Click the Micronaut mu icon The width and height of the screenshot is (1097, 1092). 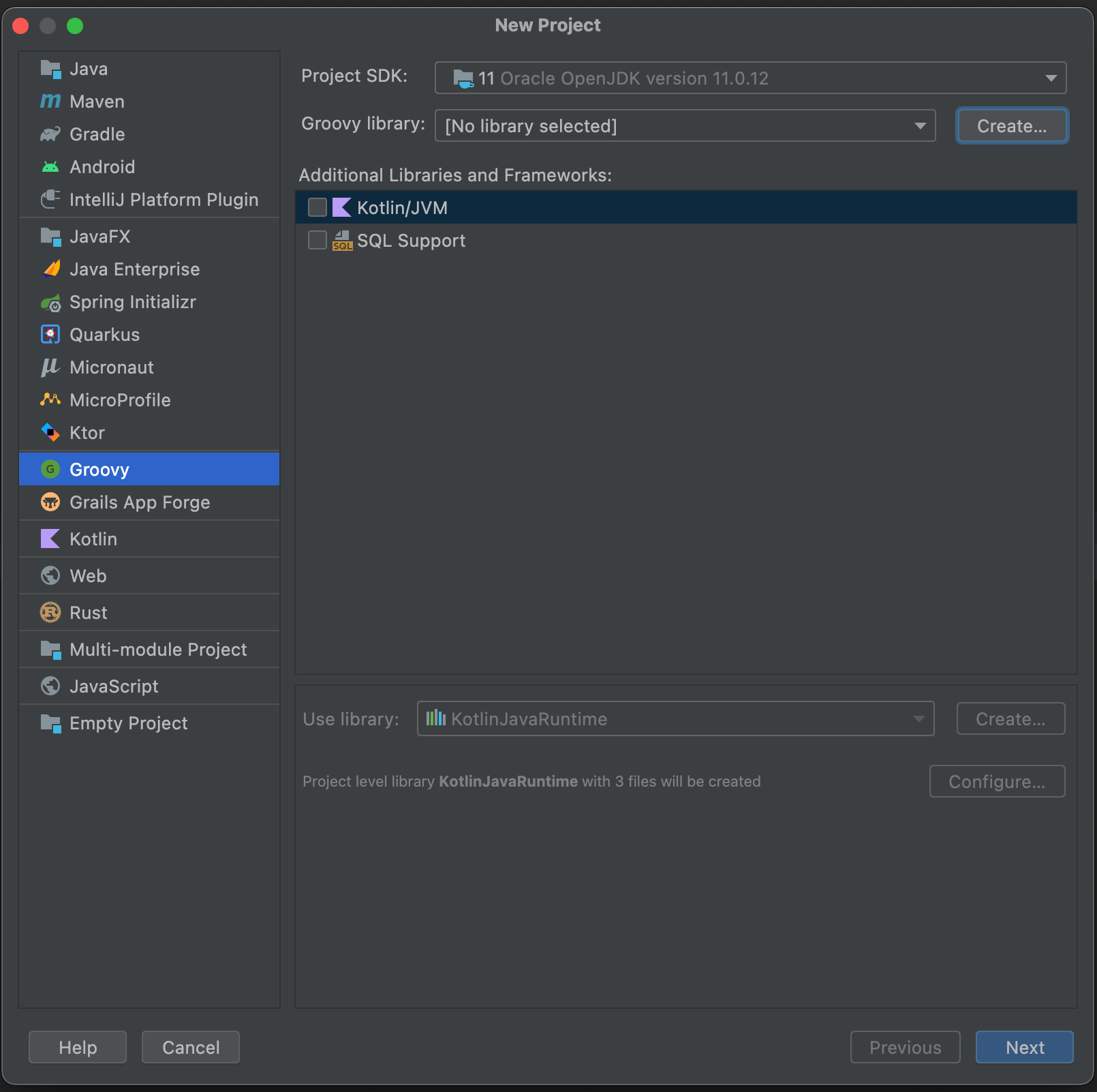coord(50,367)
